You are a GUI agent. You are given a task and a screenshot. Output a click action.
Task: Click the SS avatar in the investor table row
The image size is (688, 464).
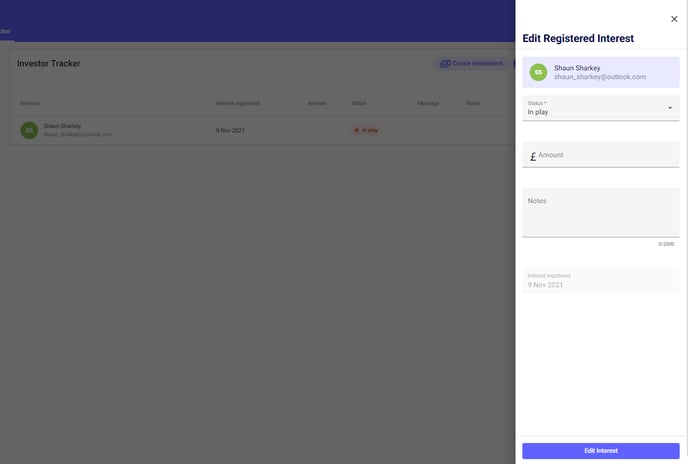[x=29, y=130]
